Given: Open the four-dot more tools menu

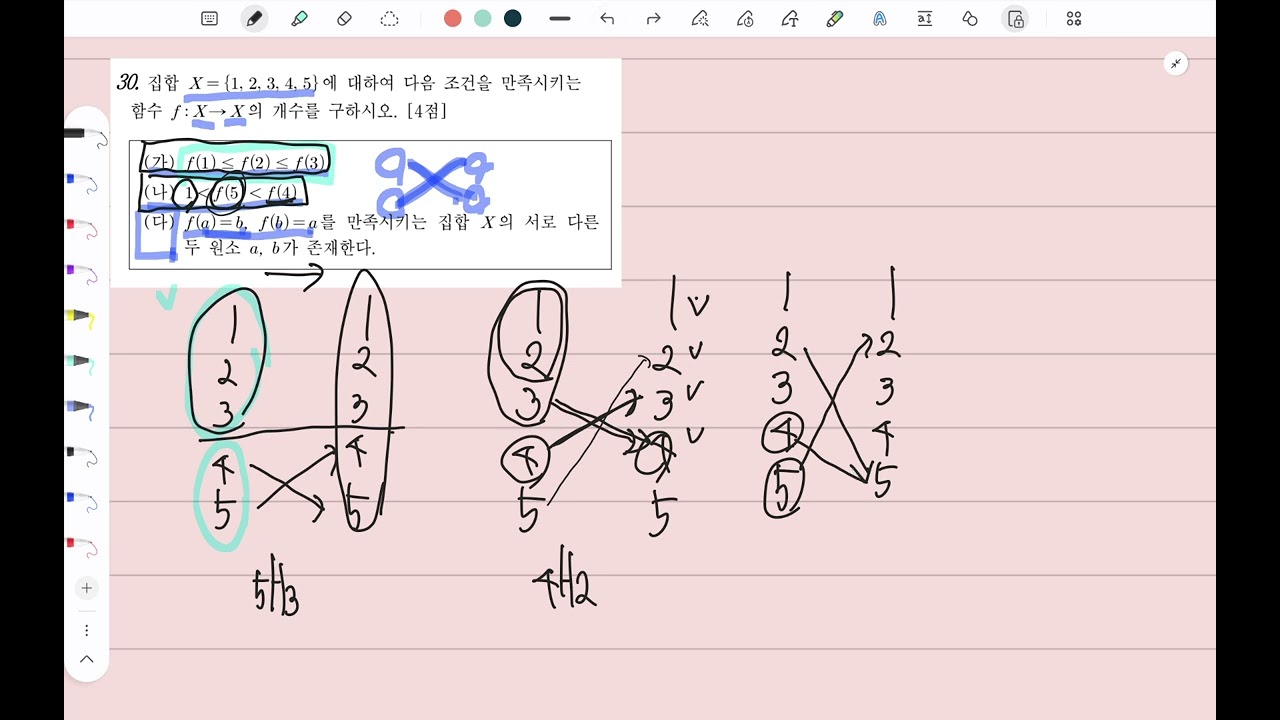Looking at the screenshot, I should (1074, 18).
